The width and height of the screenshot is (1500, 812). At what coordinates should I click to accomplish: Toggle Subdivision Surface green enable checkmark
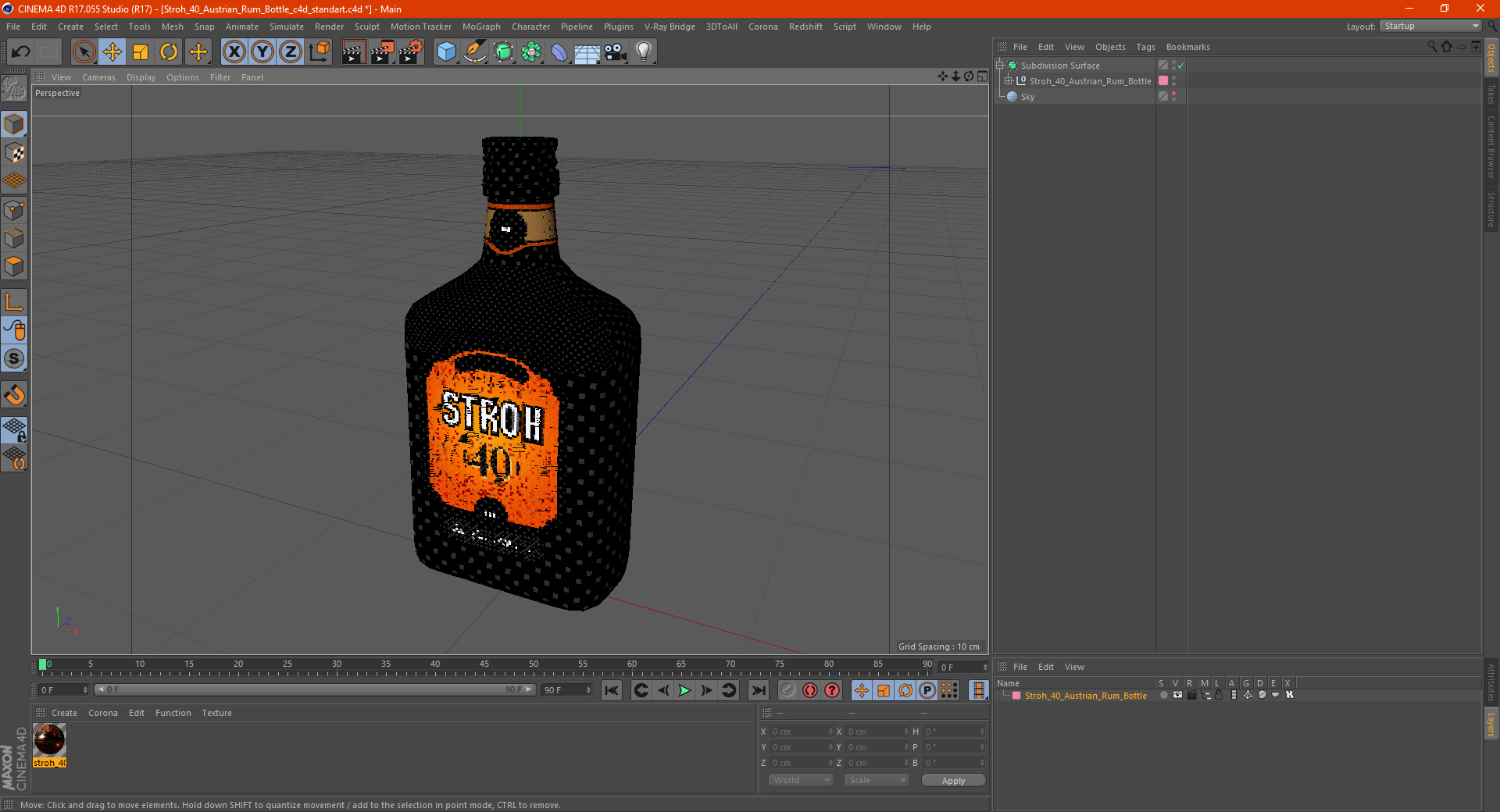click(1180, 66)
